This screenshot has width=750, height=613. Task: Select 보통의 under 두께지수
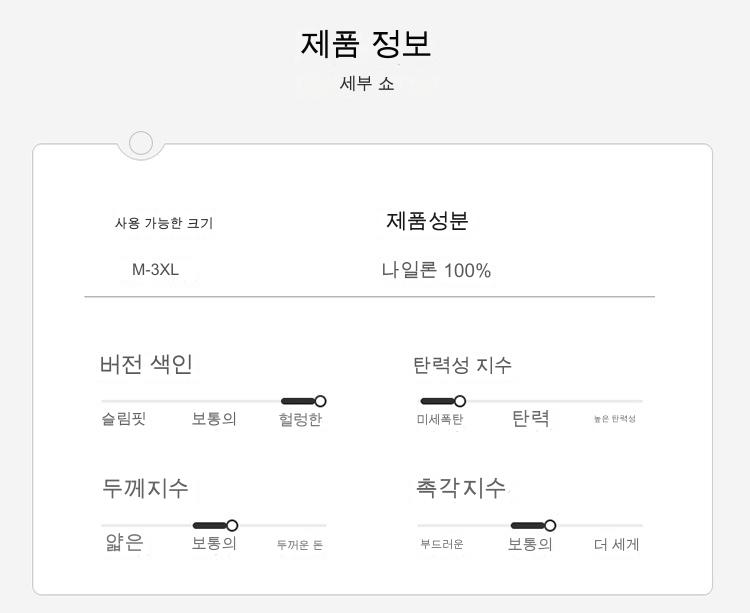click(214, 544)
